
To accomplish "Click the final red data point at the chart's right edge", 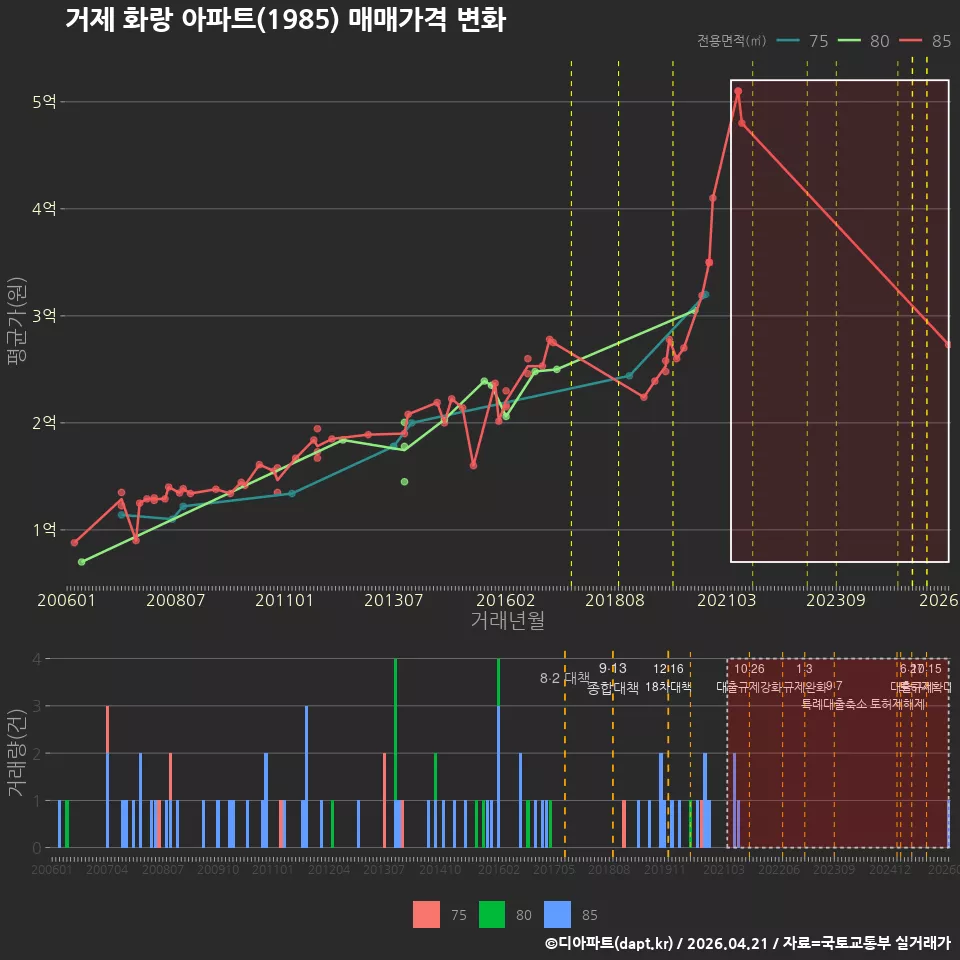I will [x=948, y=345].
